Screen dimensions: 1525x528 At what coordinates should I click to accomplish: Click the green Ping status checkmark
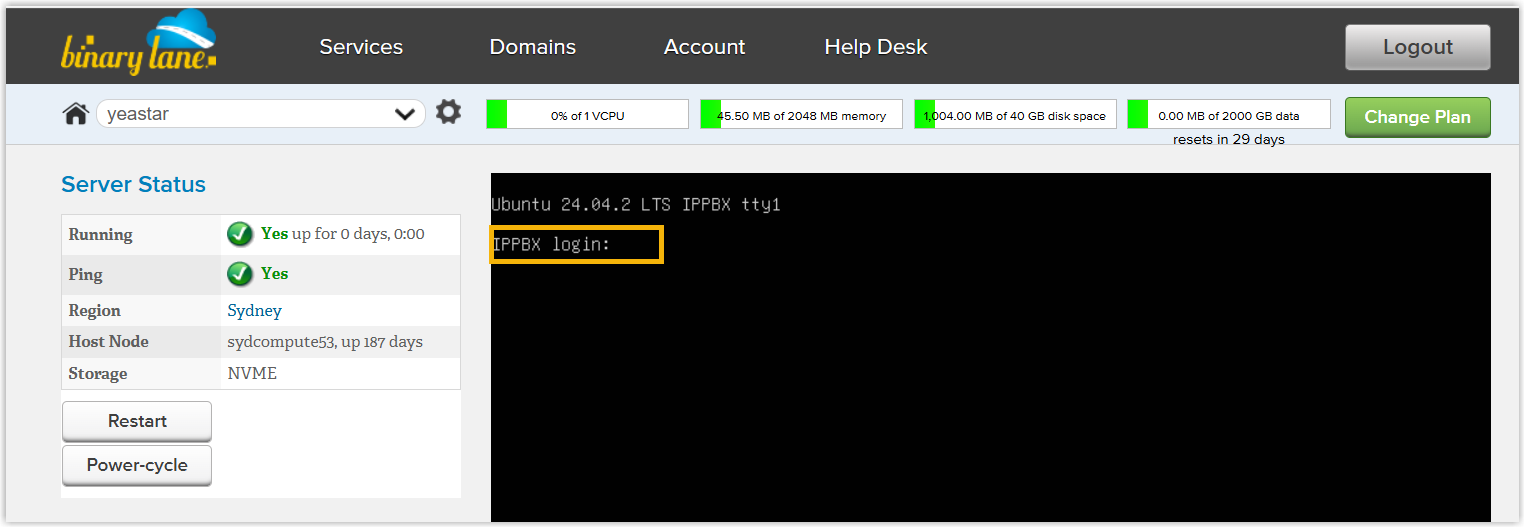click(239, 274)
